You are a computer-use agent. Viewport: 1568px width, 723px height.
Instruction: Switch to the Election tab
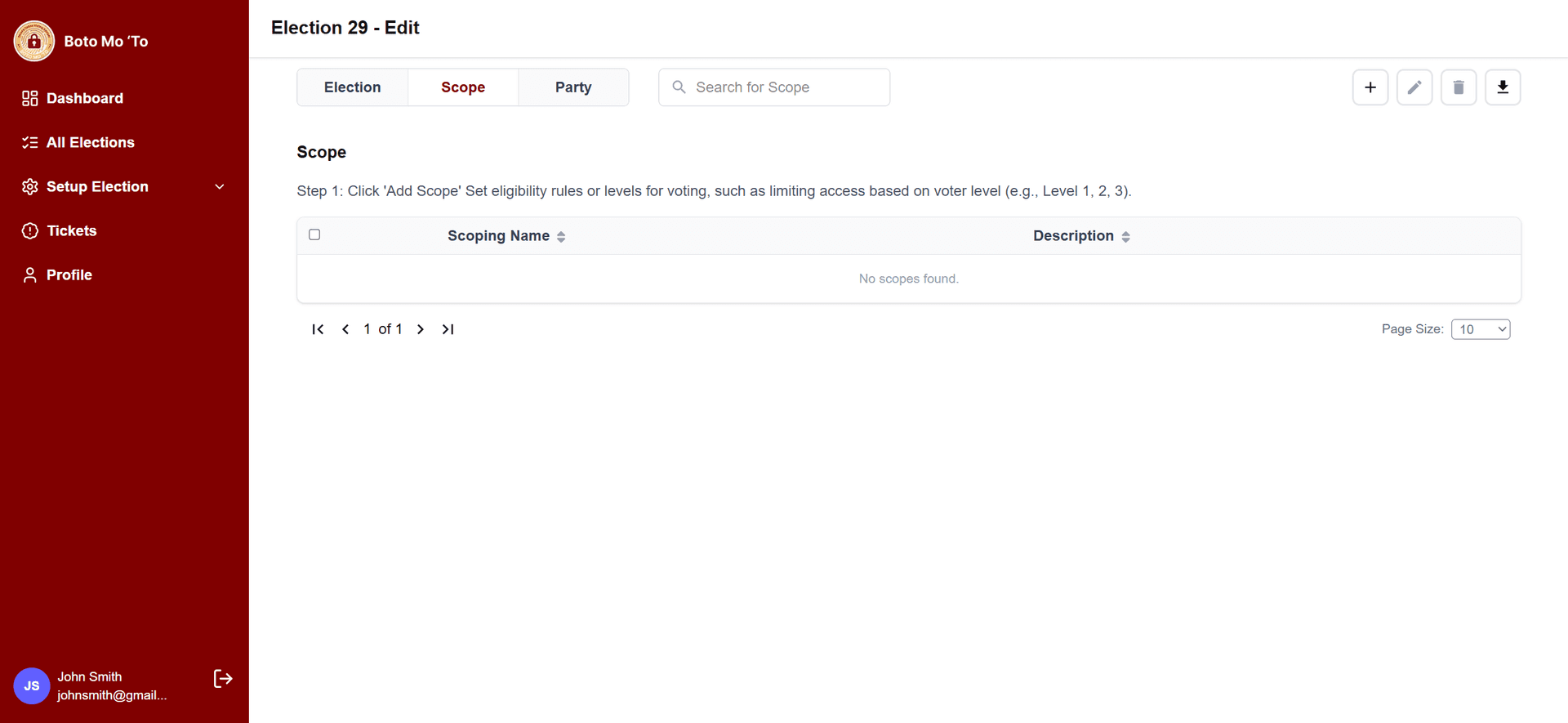352,87
